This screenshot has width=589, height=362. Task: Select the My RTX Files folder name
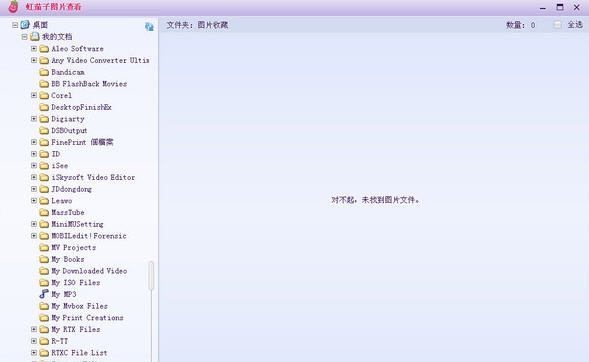[76, 329]
